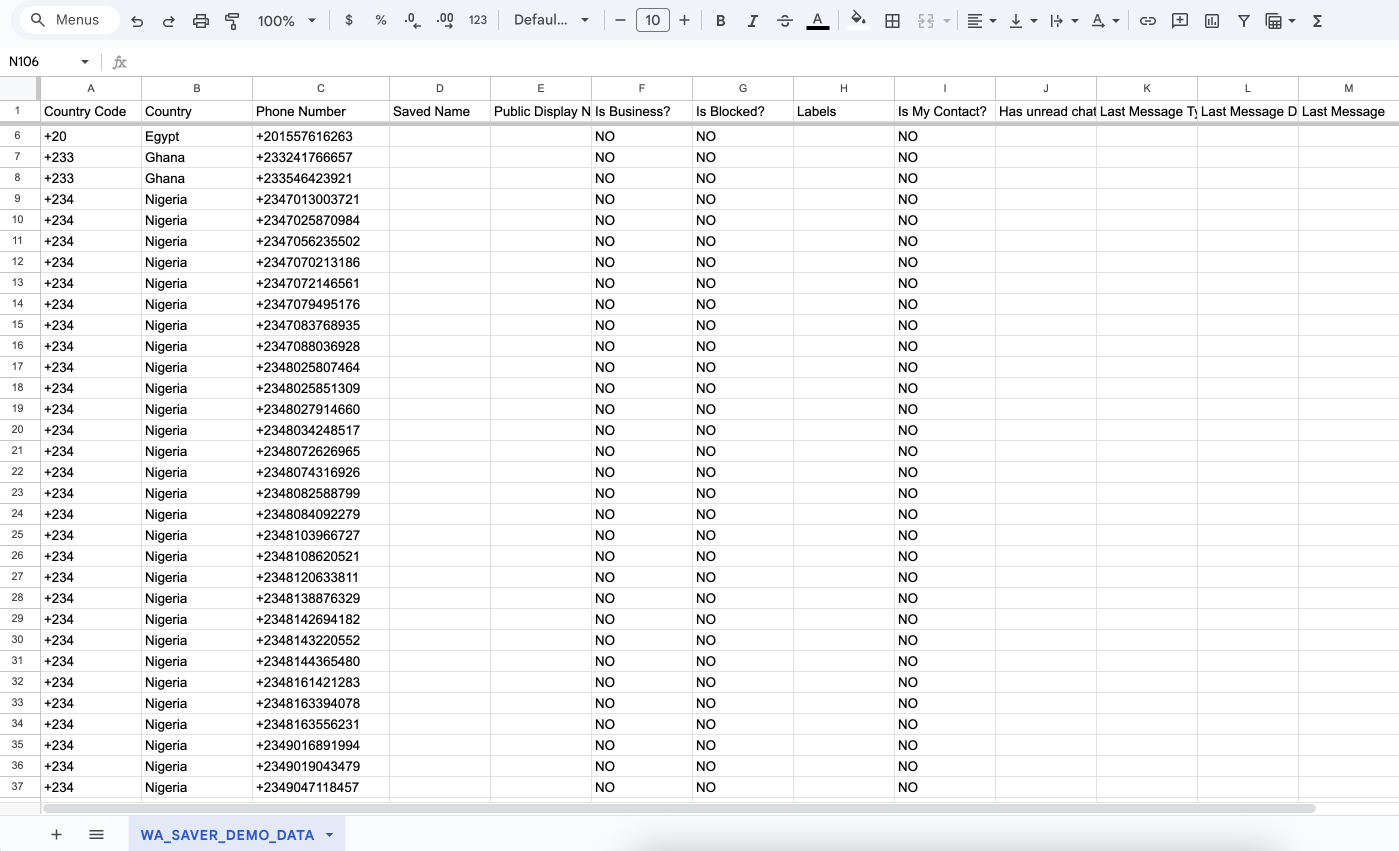Format selection as currency

click(x=348, y=20)
